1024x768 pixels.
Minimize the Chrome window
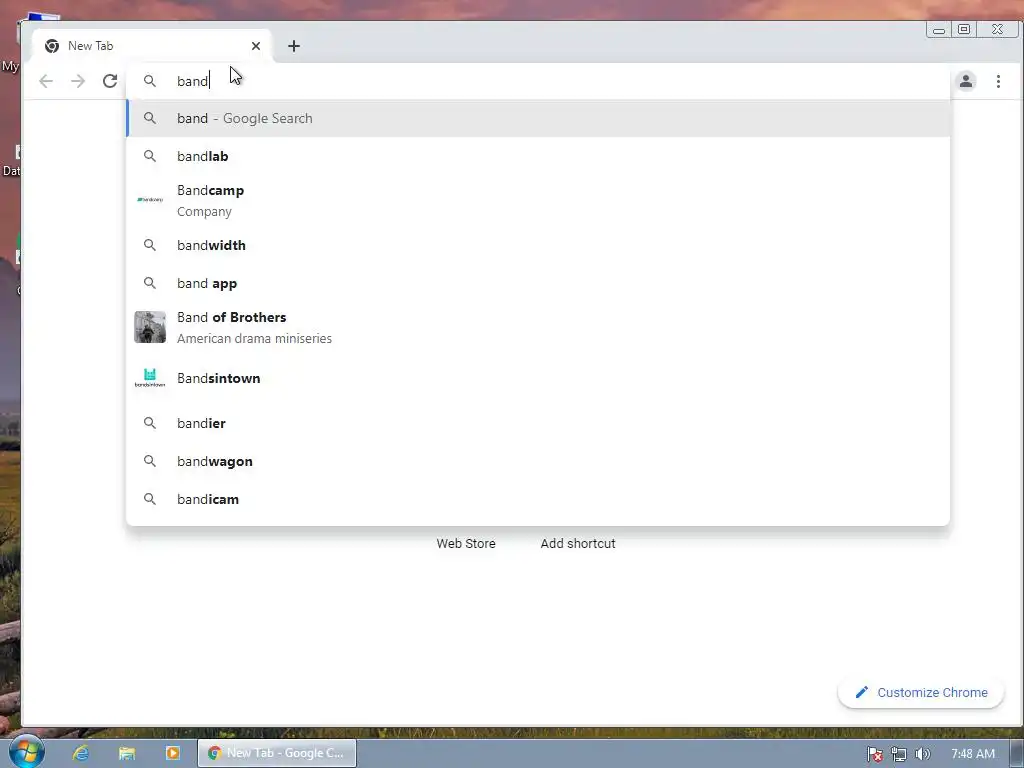(x=938, y=29)
